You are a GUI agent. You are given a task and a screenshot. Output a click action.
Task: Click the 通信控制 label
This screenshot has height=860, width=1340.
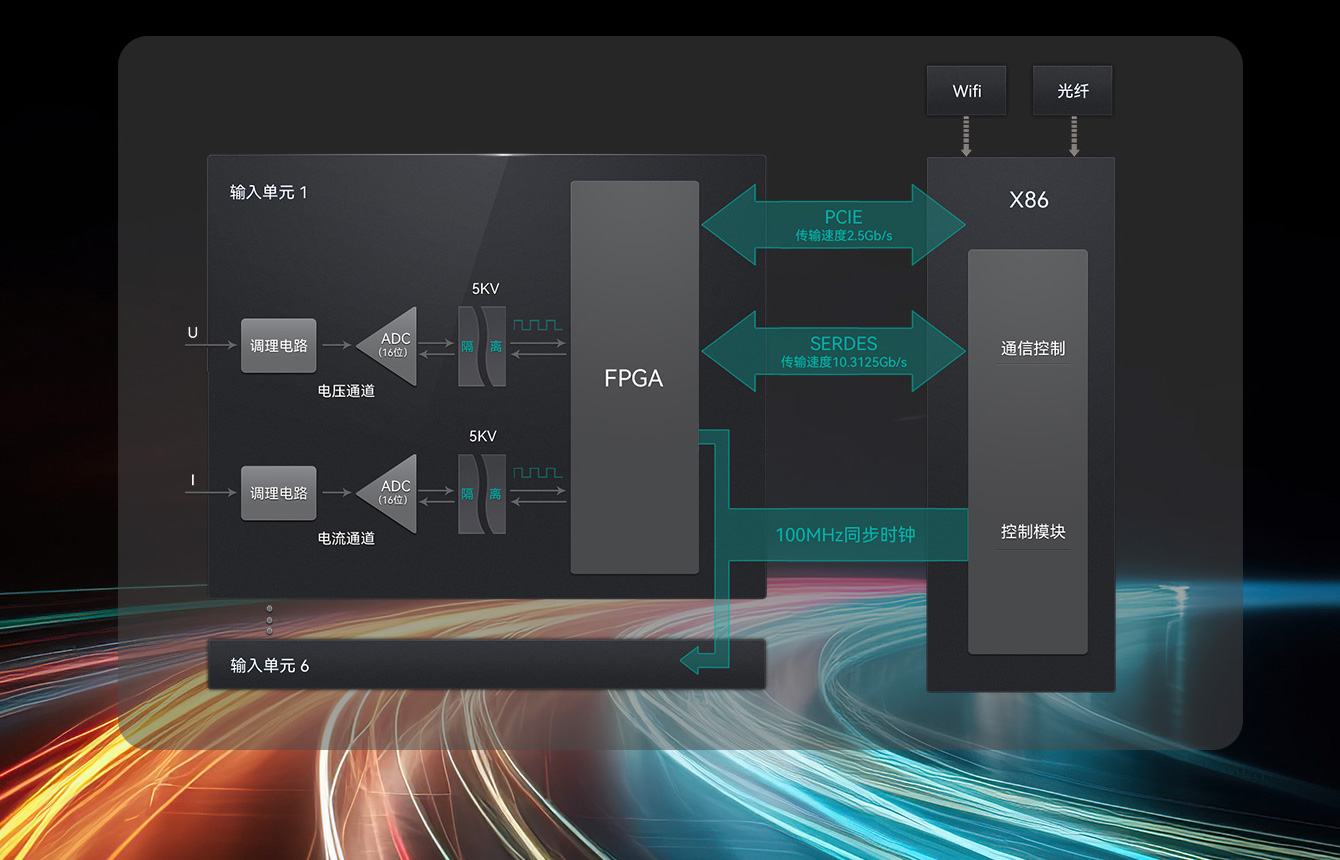1032,349
